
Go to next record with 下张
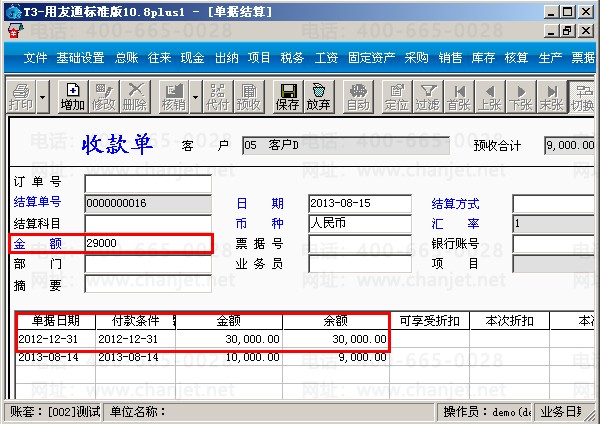[521, 97]
